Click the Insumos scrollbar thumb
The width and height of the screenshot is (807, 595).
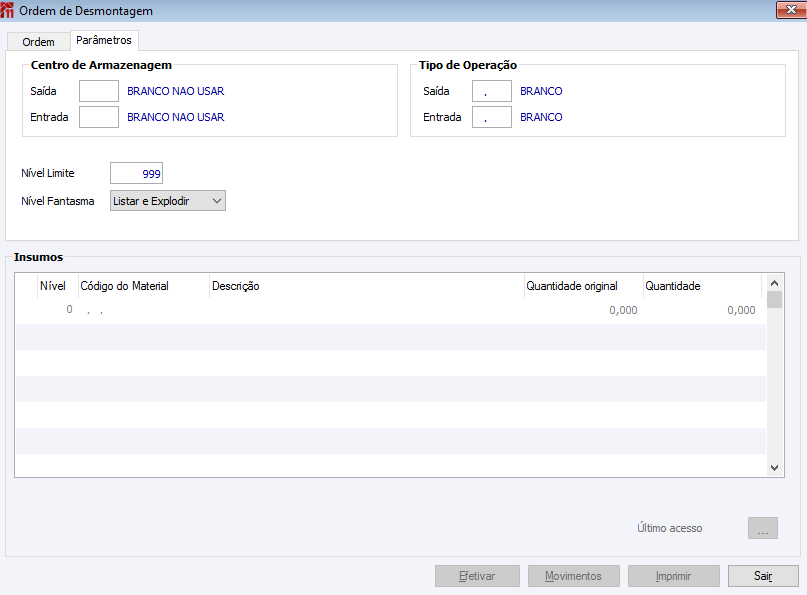click(x=775, y=300)
